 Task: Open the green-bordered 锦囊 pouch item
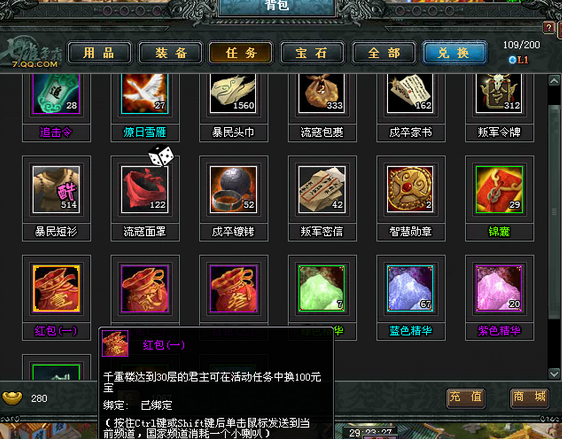tap(499, 190)
